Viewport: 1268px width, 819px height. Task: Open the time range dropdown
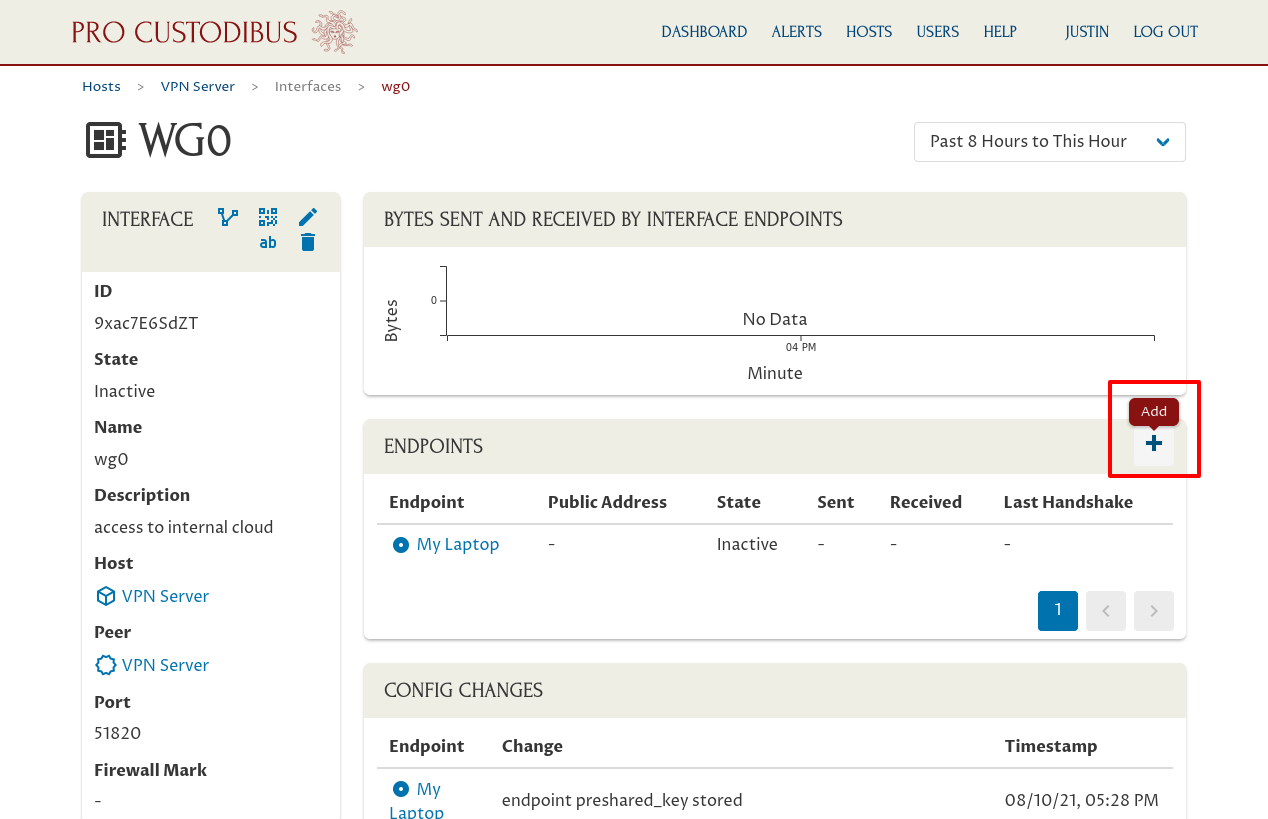1050,142
